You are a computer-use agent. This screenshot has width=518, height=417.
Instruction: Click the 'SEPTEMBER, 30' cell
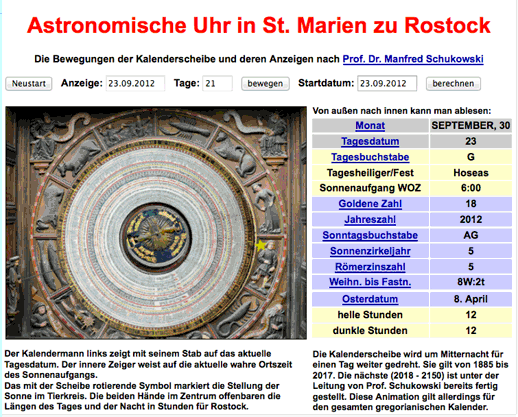pyautogui.click(x=471, y=125)
